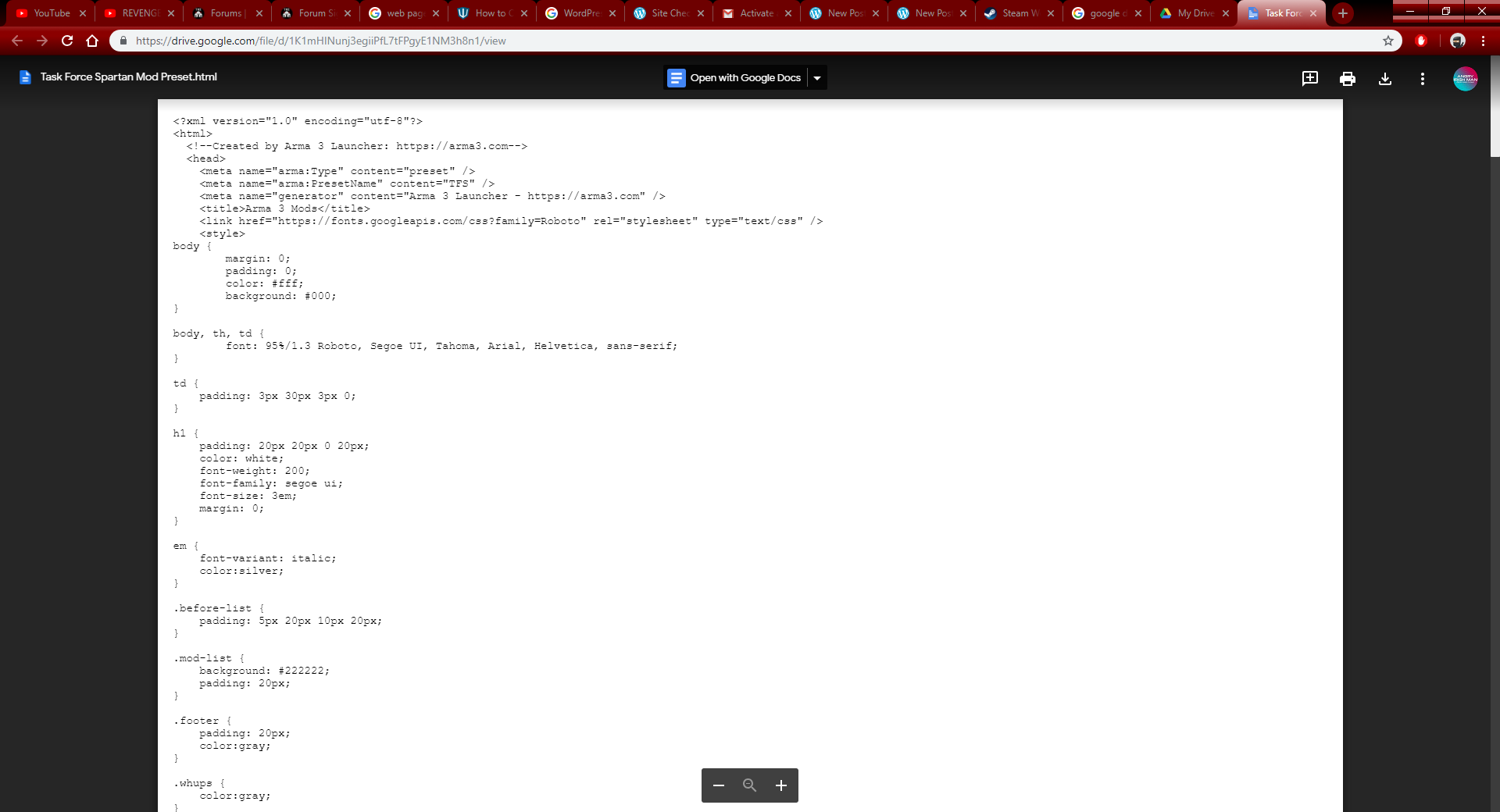Switch to the Steam tab

[x=1012, y=13]
